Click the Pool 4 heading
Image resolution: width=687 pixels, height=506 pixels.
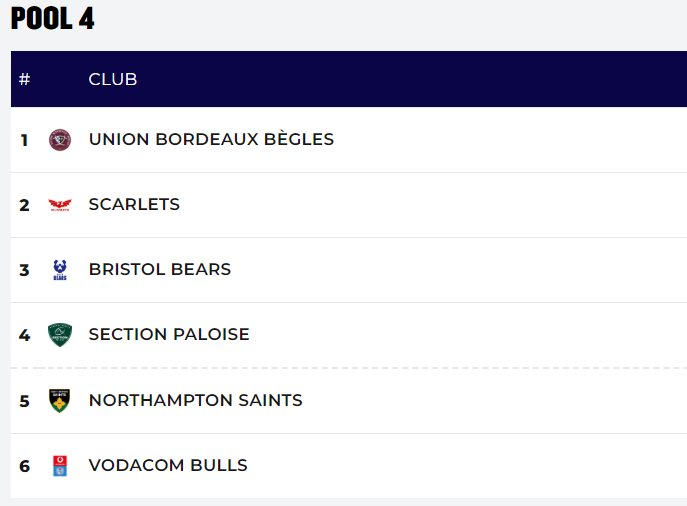point(53,19)
